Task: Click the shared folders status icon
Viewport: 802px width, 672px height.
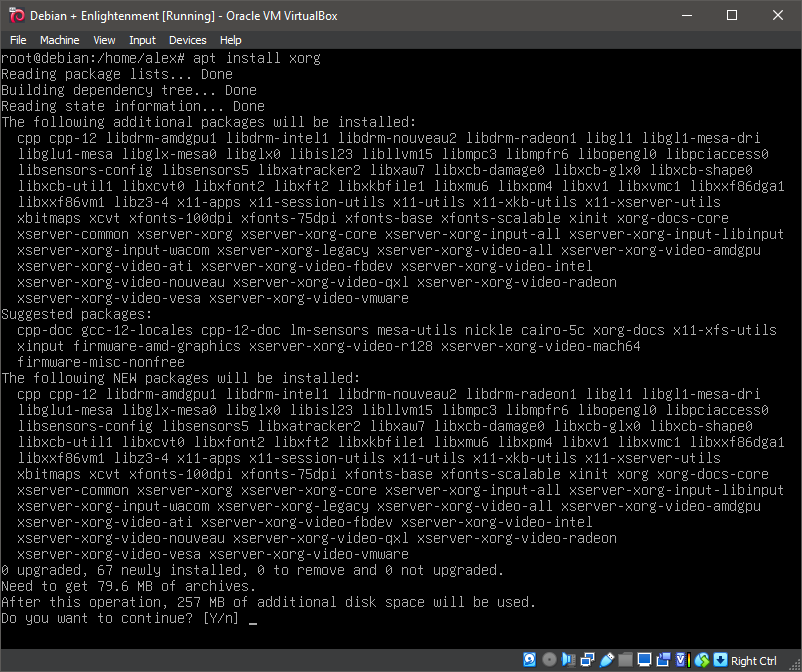Action: pos(625,660)
